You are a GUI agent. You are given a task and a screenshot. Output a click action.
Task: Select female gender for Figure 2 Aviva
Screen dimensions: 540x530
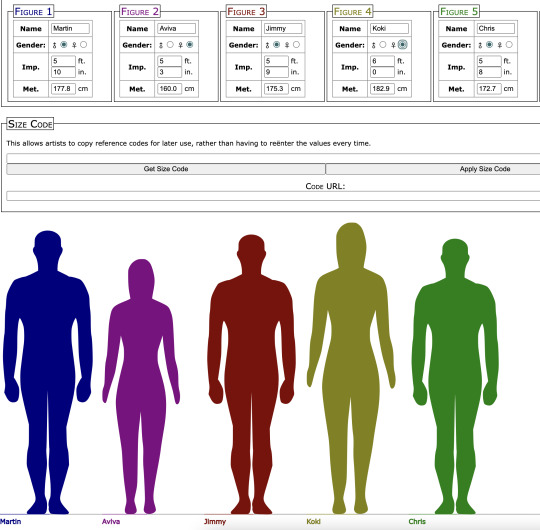[190, 45]
